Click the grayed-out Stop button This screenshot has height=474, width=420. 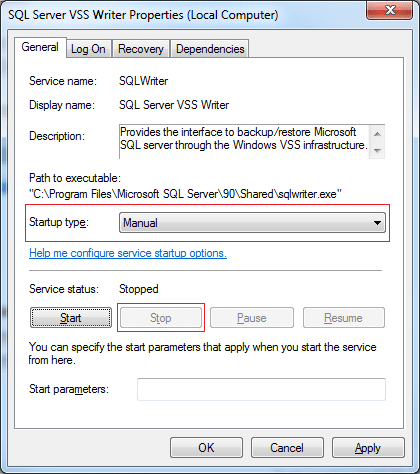[x=161, y=318]
